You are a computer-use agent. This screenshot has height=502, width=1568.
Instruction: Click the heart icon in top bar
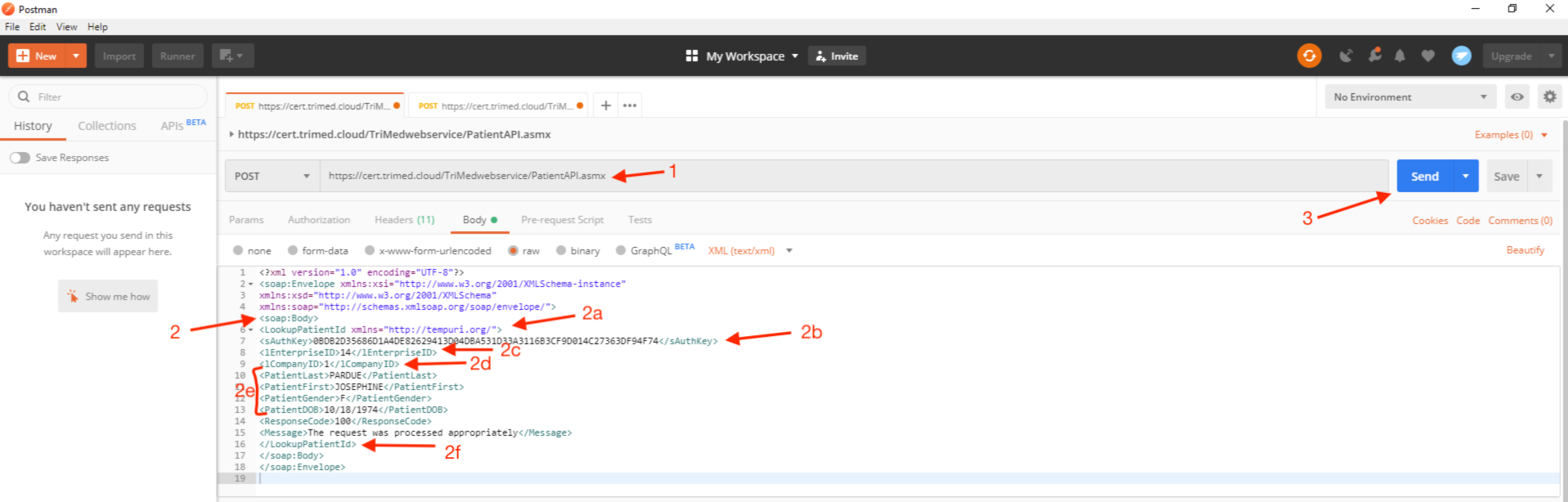[1428, 56]
